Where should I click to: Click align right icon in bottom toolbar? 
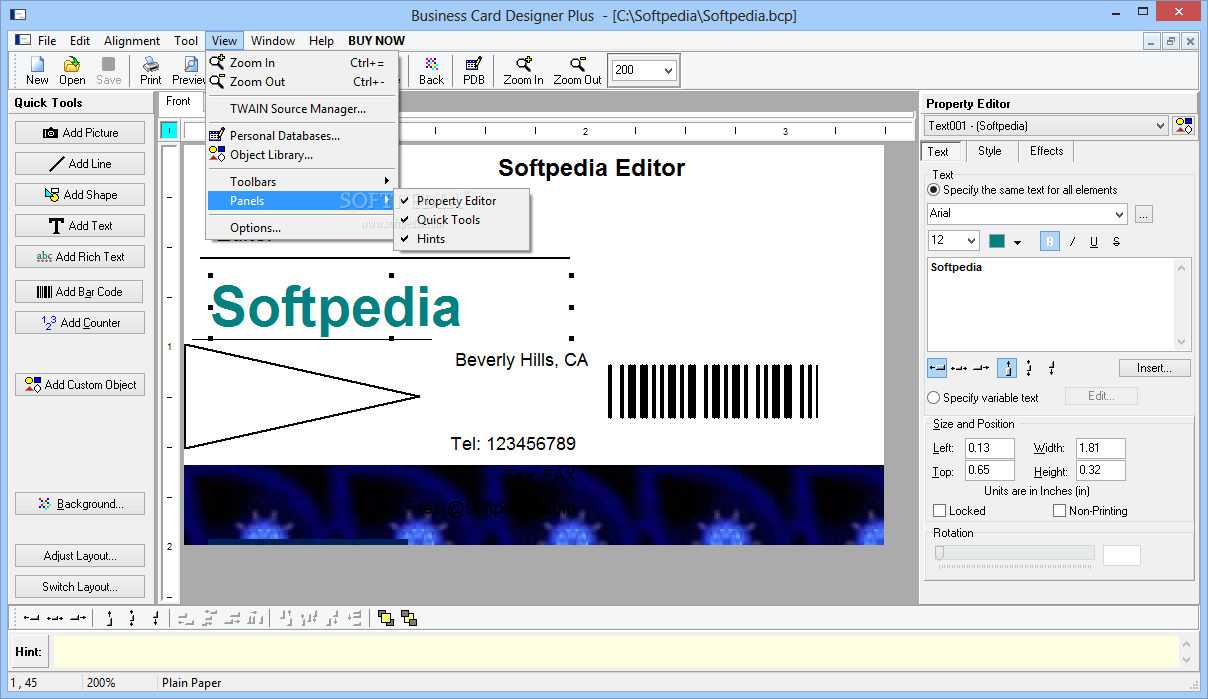pos(78,618)
